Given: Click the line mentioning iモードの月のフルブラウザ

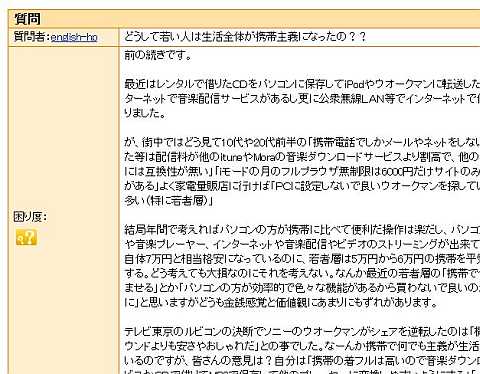Looking at the screenshot, I should [x=302, y=171].
